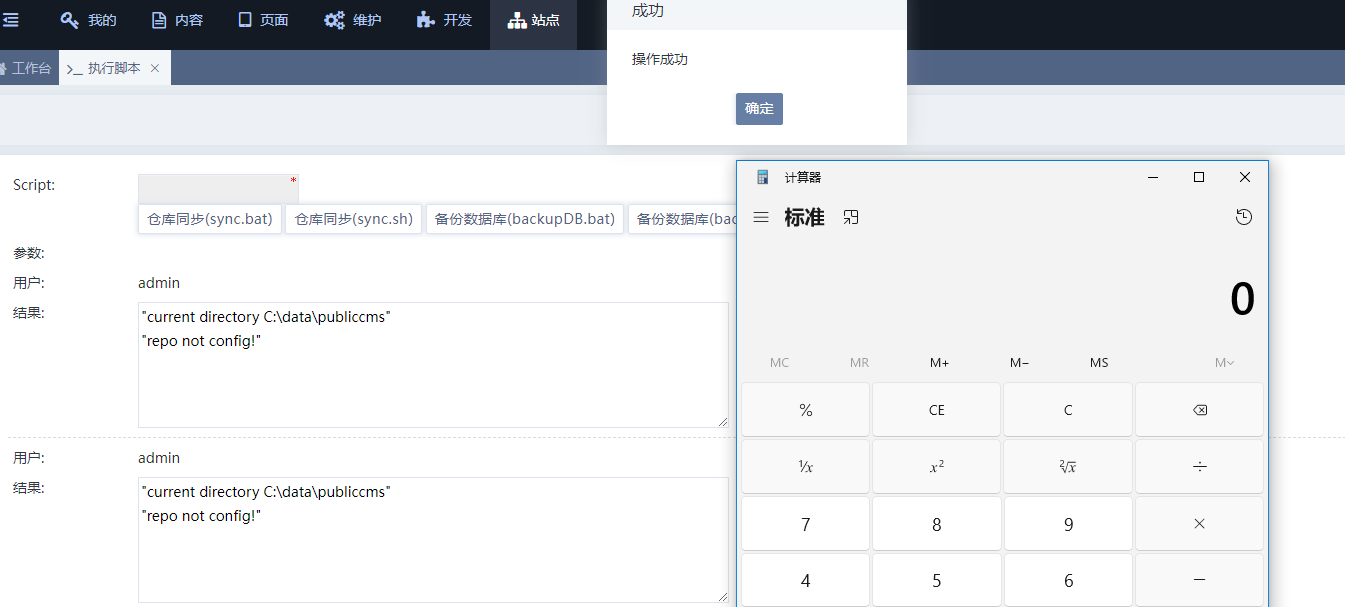Toggle calculator keep-on-top mode icon
Image resolution: width=1345 pixels, height=607 pixels.
(x=851, y=217)
